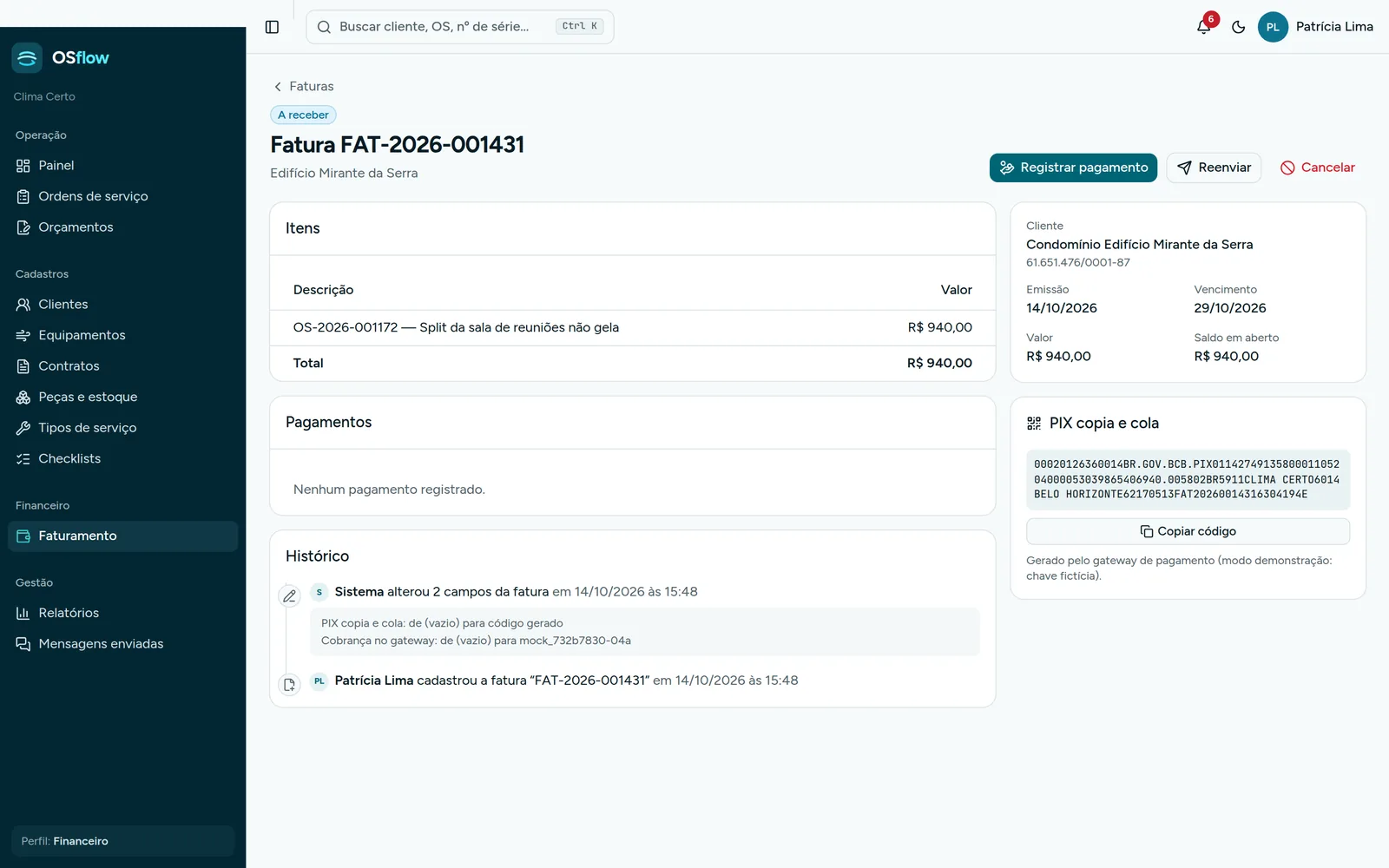Select the PIX copia e cola code text
This screenshot has height=868, width=1389.
(x=1188, y=479)
